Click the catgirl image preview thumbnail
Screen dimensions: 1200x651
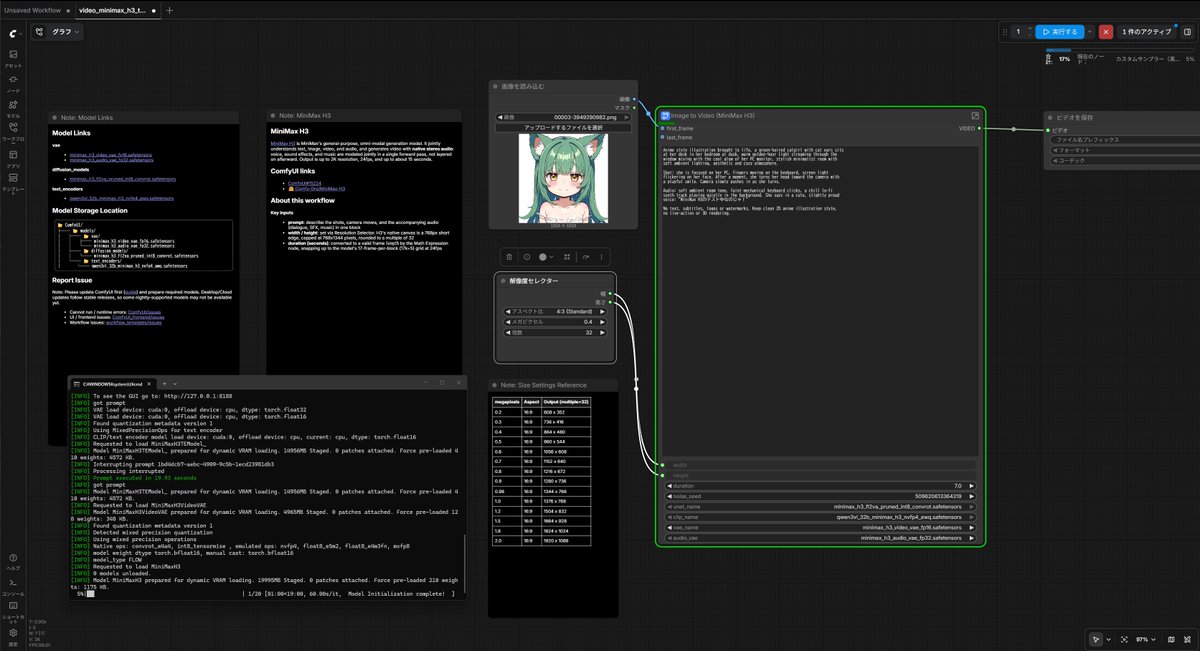click(563, 177)
